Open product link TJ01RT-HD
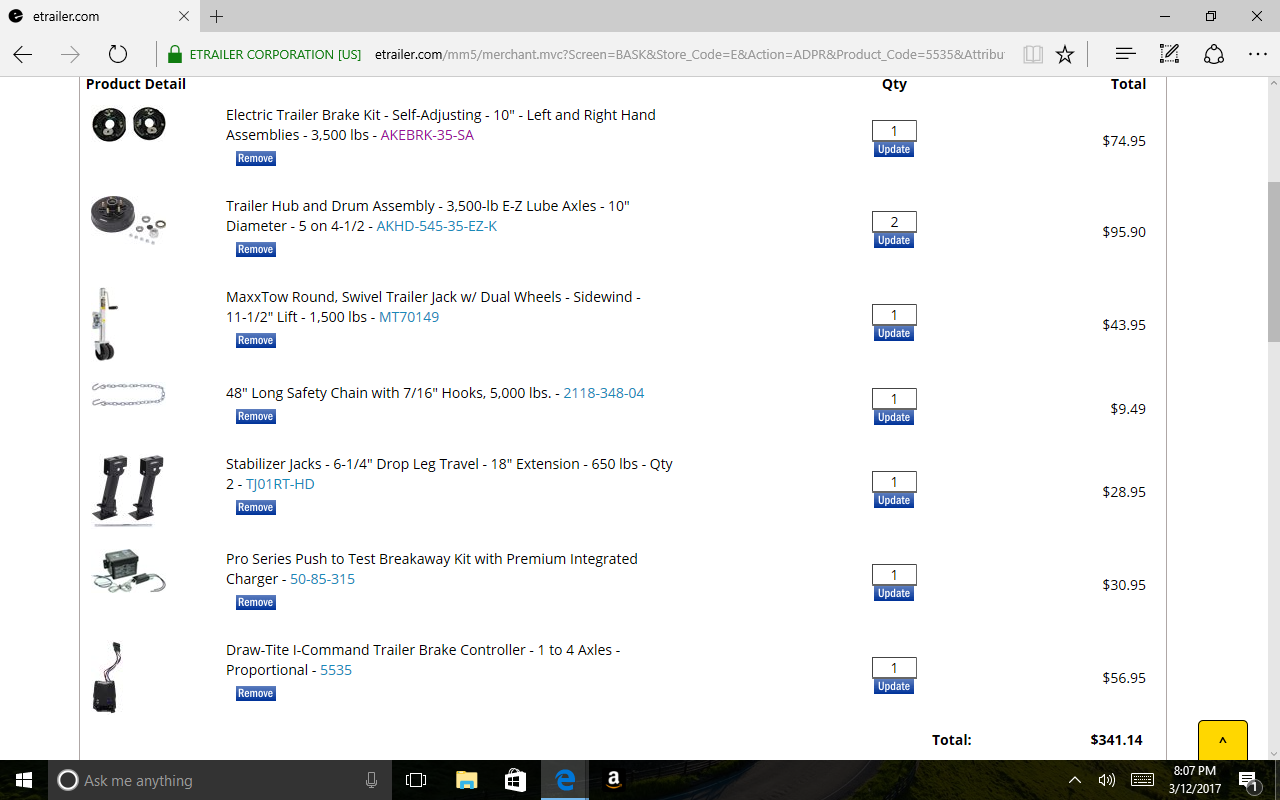The image size is (1280, 800). tap(280, 484)
